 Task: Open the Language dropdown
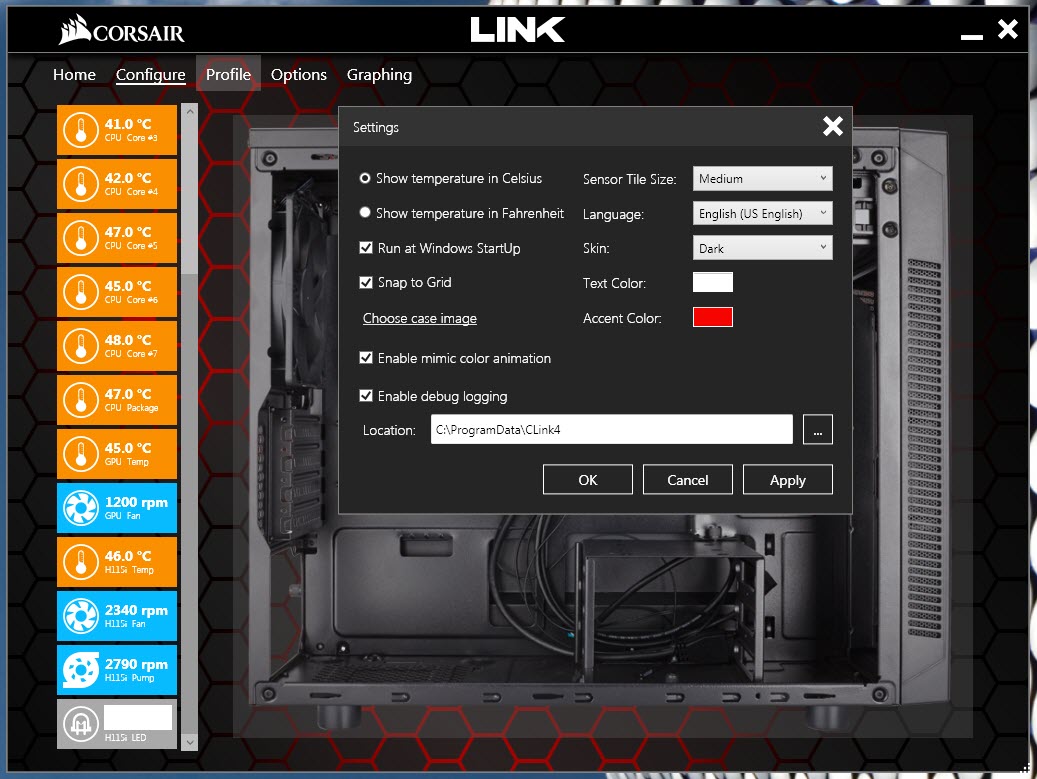tap(763, 213)
